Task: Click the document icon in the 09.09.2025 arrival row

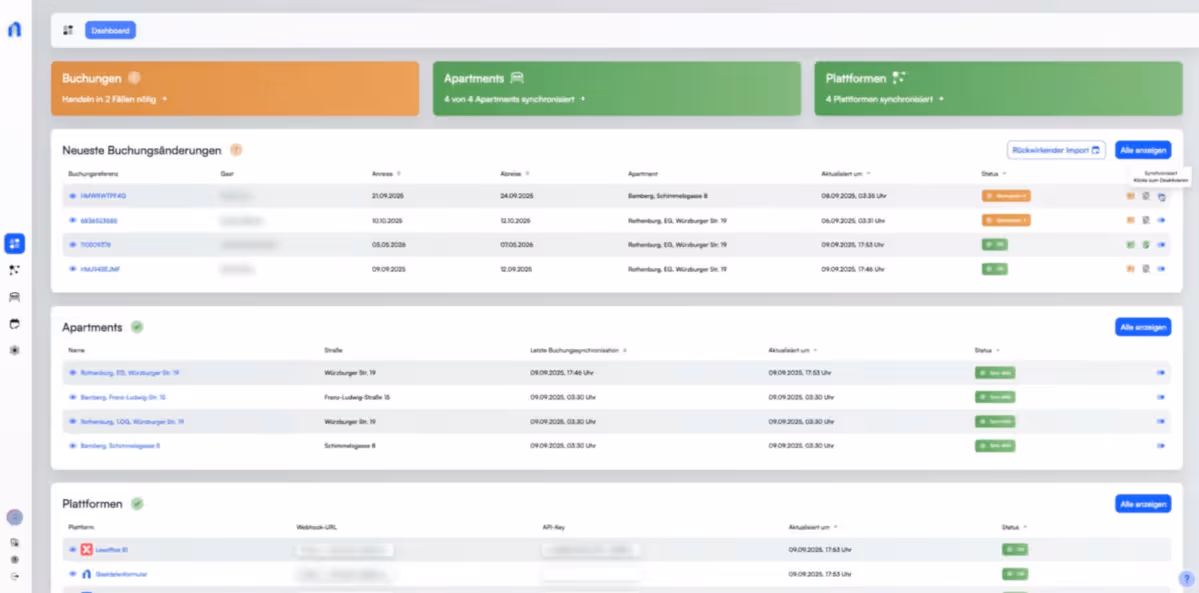Action: 1145,269
